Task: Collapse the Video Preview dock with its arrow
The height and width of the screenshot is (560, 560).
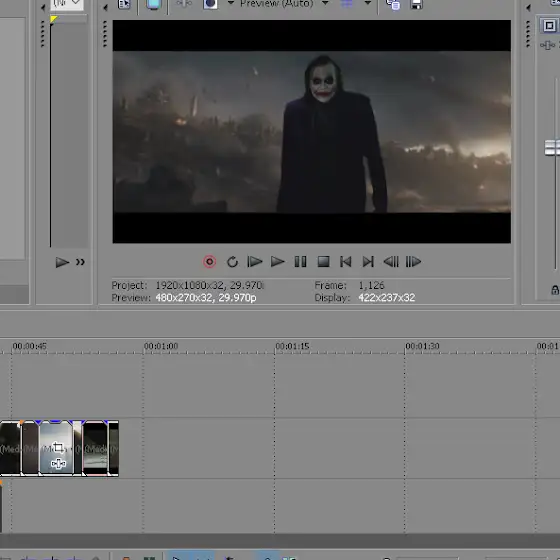Action: 105,8
